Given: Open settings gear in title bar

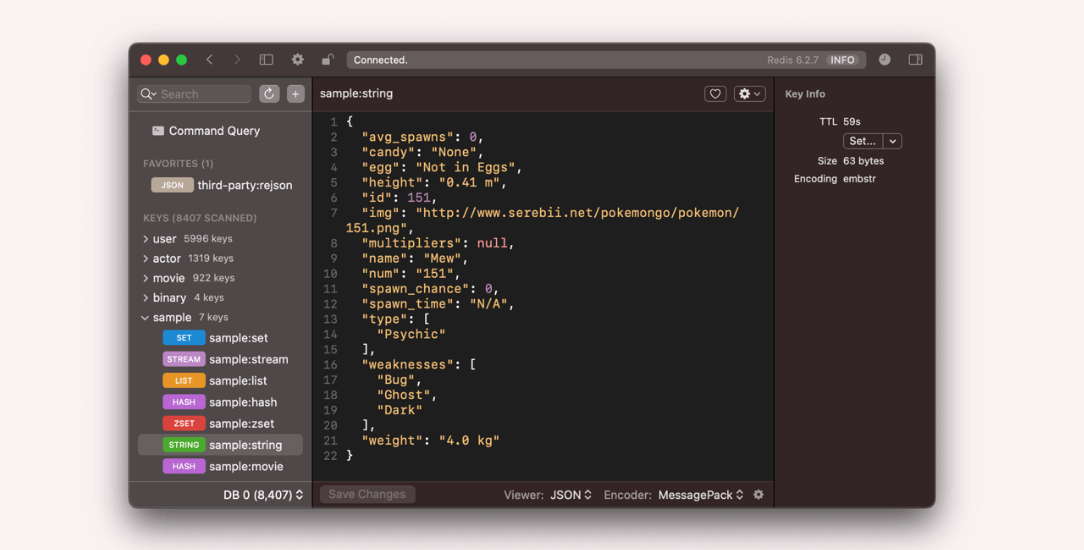Looking at the screenshot, I should tap(297, 59).
